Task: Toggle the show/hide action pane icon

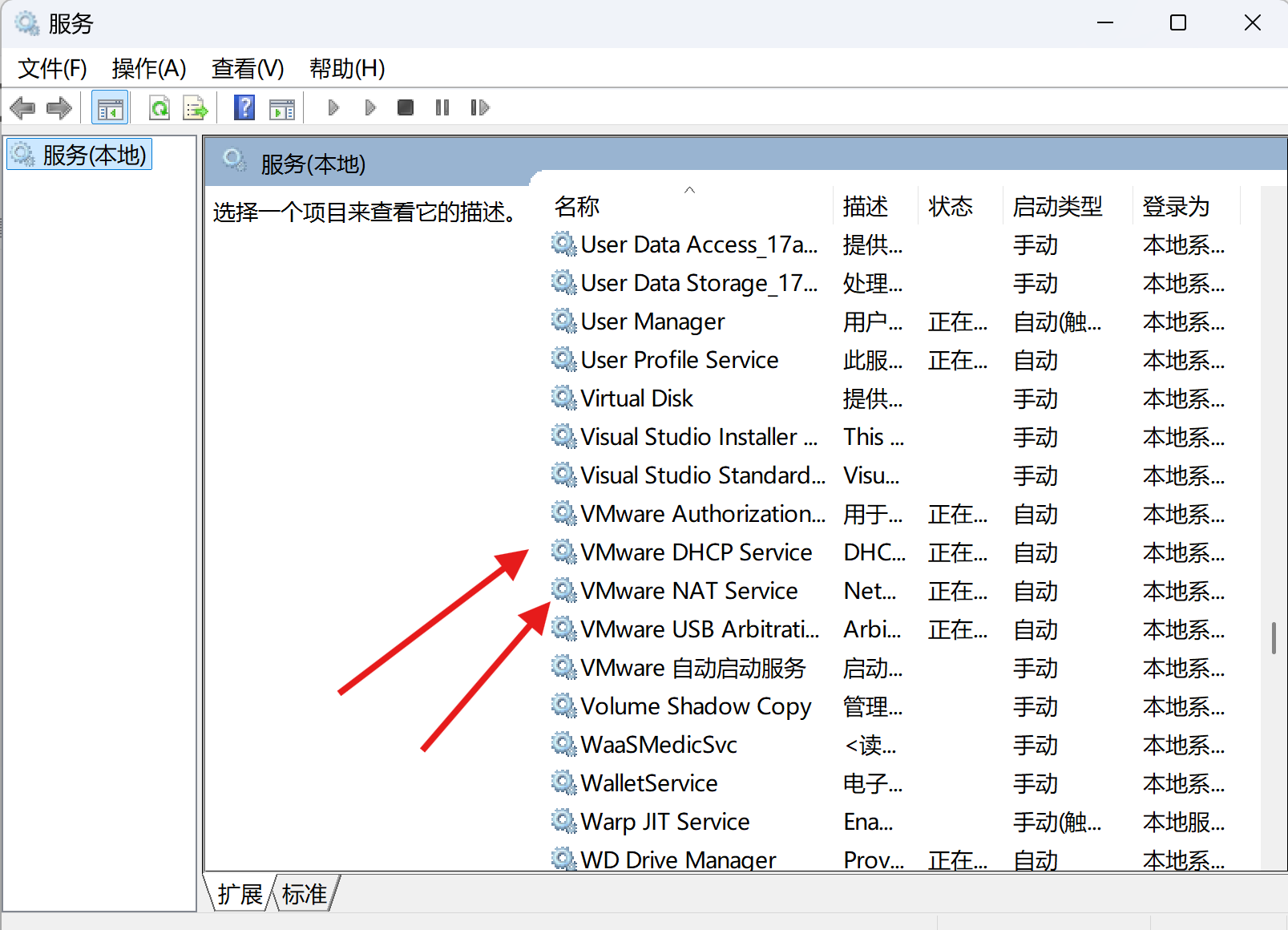Action: [x=282, y=108]
